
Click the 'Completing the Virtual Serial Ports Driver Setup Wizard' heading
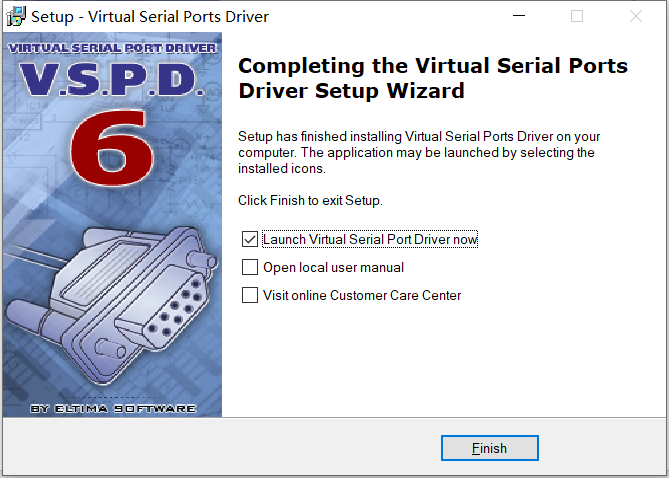click(x=433, y=78)
